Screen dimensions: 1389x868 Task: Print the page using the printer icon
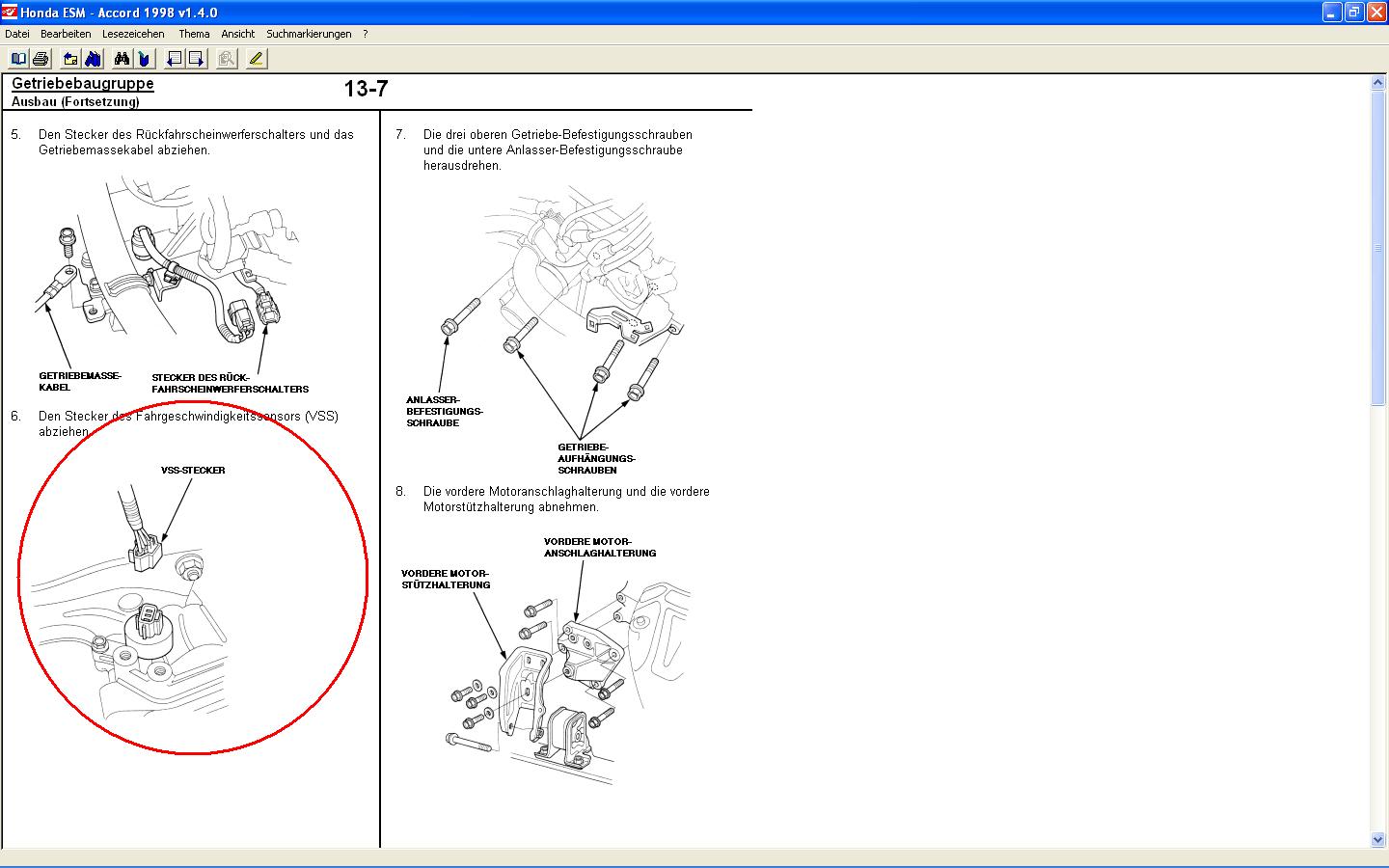pos(41,59)
